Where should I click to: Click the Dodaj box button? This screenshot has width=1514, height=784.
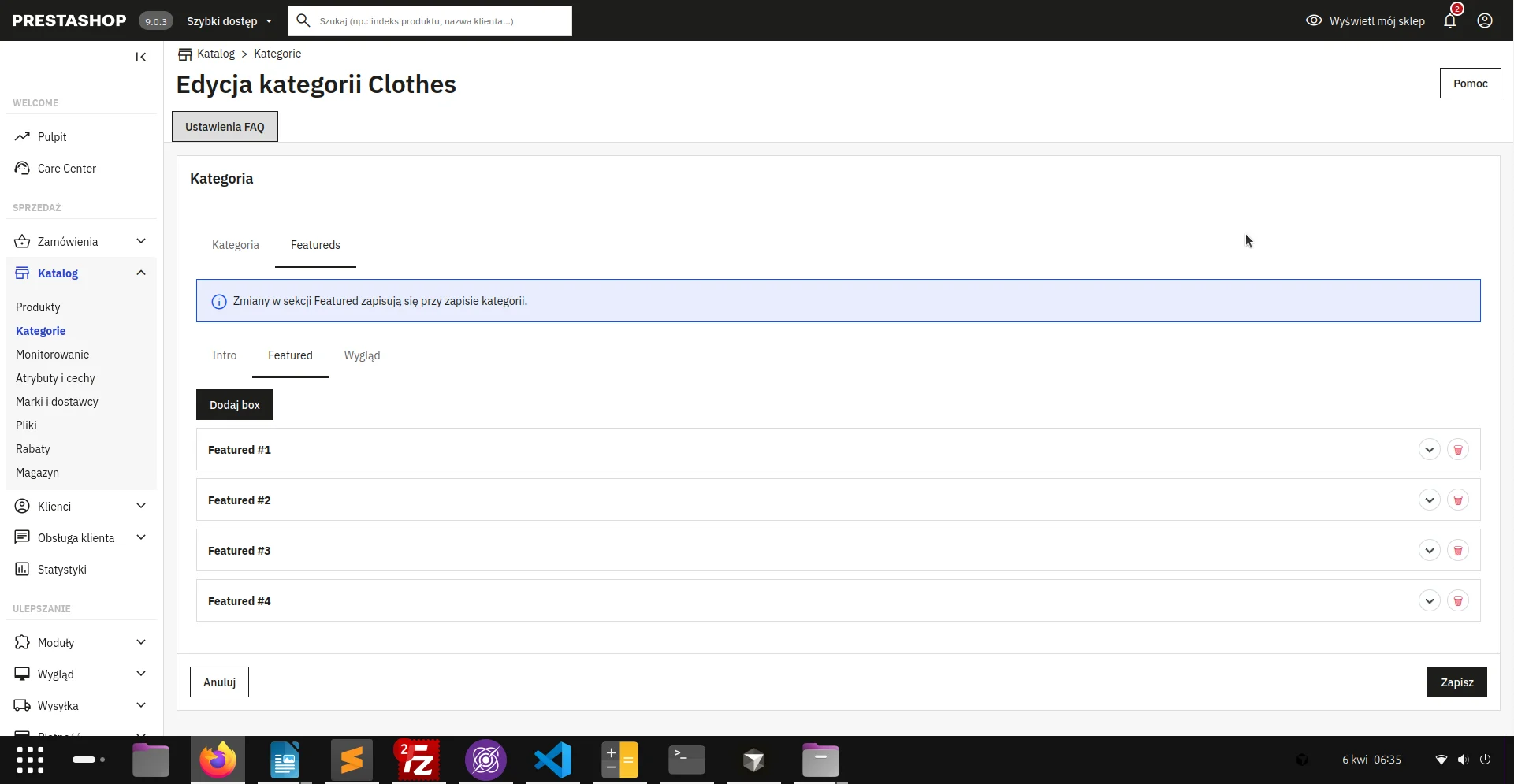[x=235, y=405]
